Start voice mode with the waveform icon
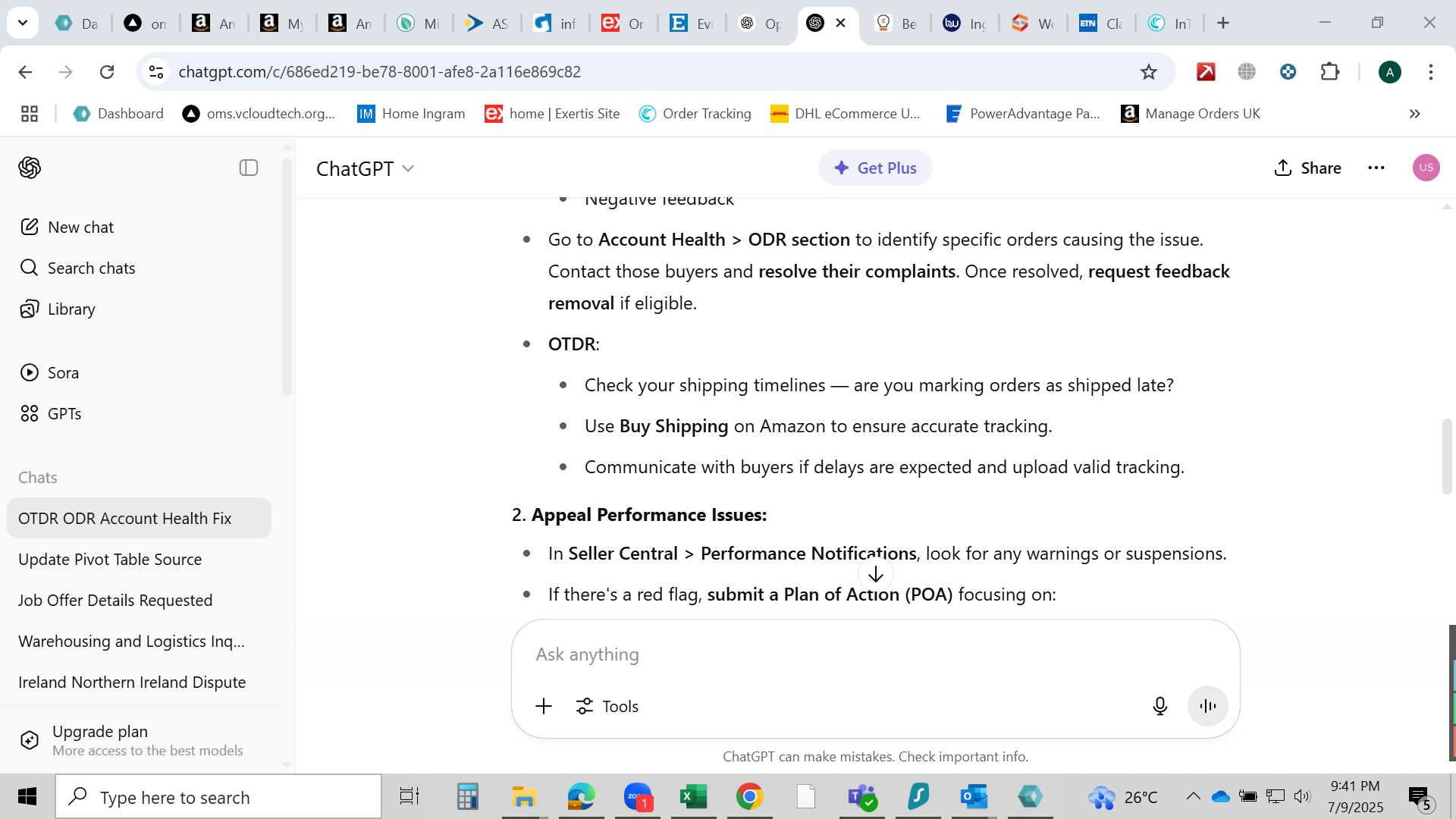Viewport: 1456px width, 819px height. click(1208, 706)
